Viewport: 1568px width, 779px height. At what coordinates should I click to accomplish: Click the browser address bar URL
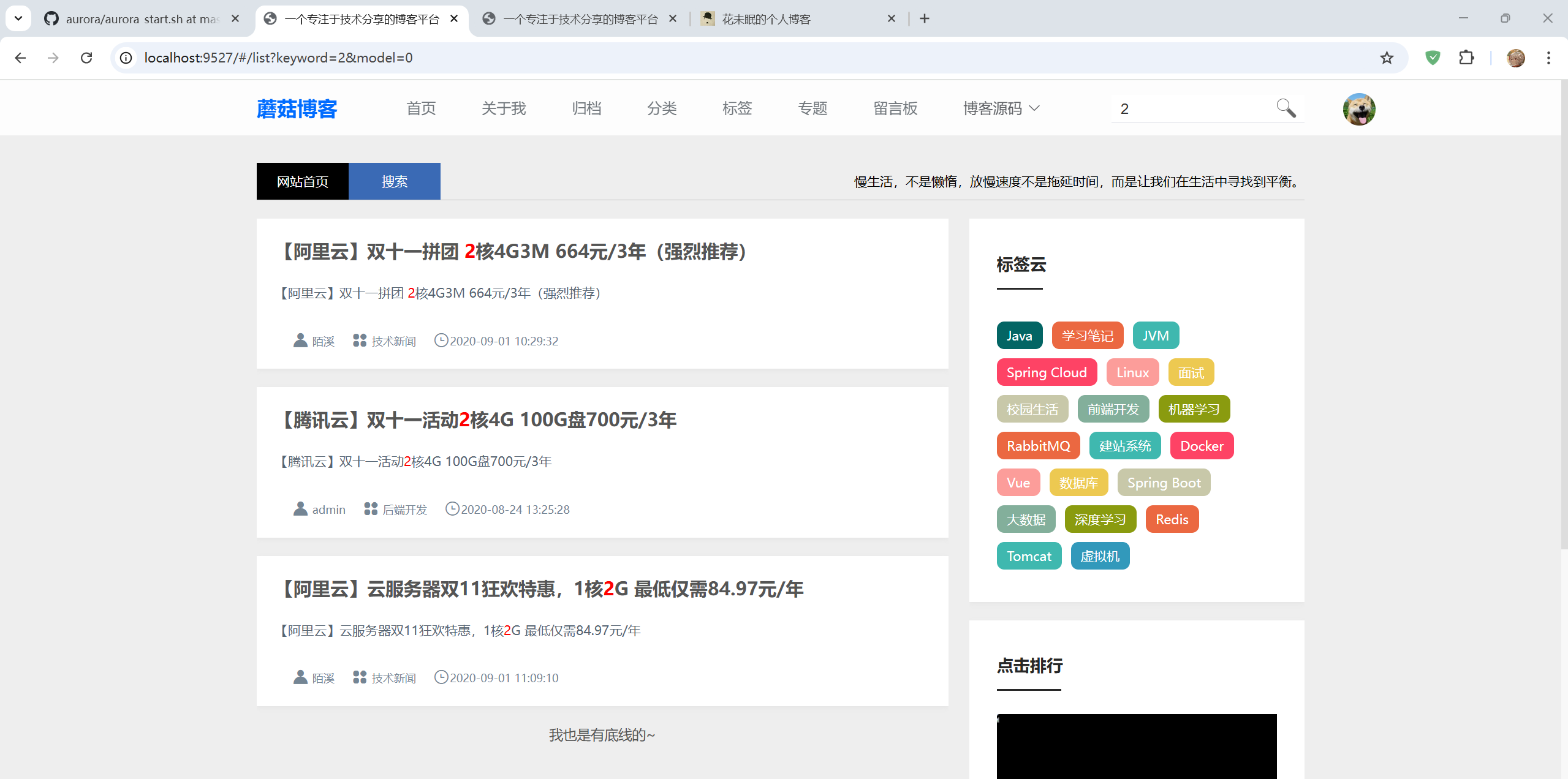click(x=279, y=58)
